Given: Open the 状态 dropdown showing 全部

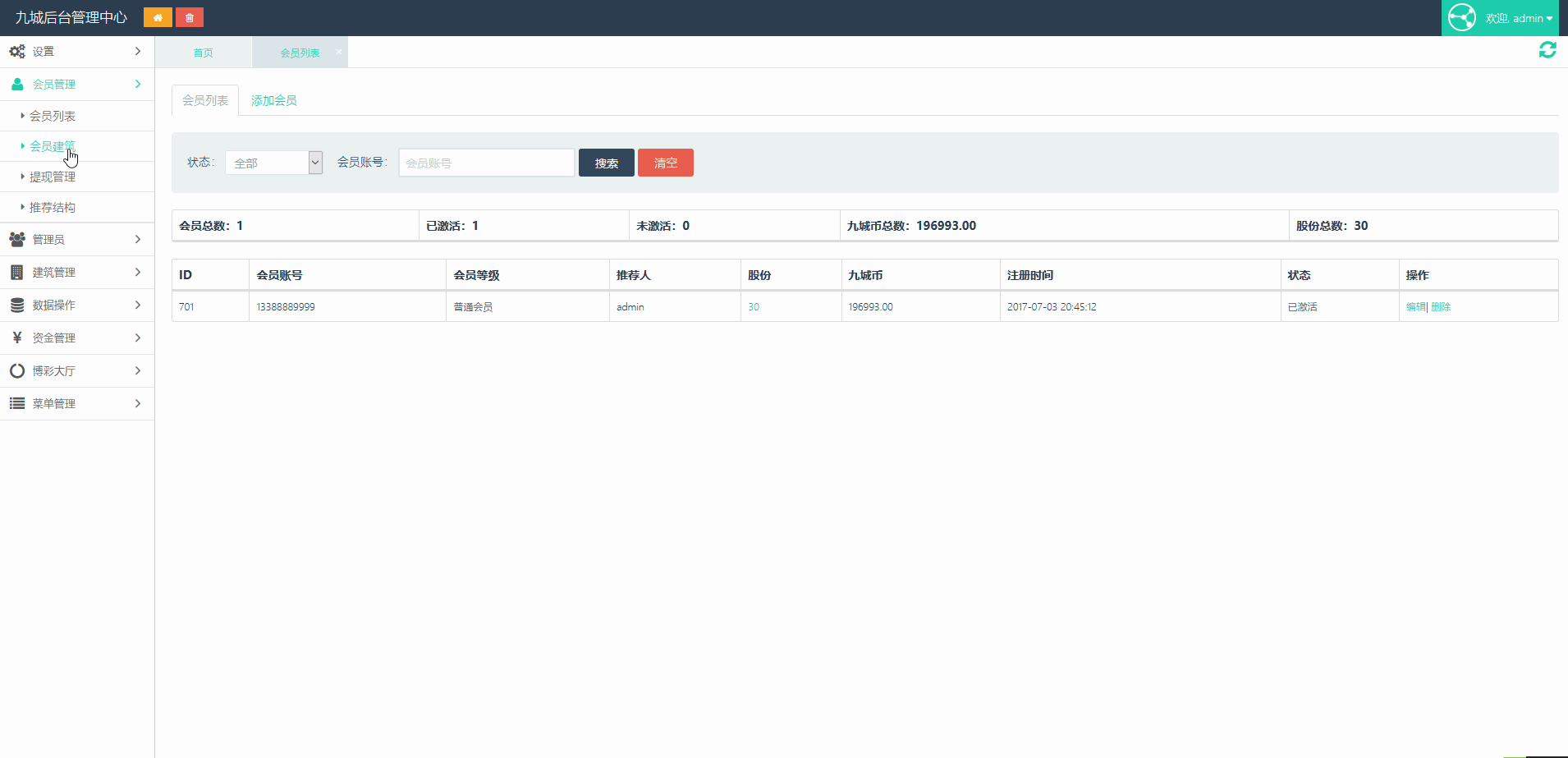Looking at the screenshot, I should pyautogui.click(x=274, y=163).
